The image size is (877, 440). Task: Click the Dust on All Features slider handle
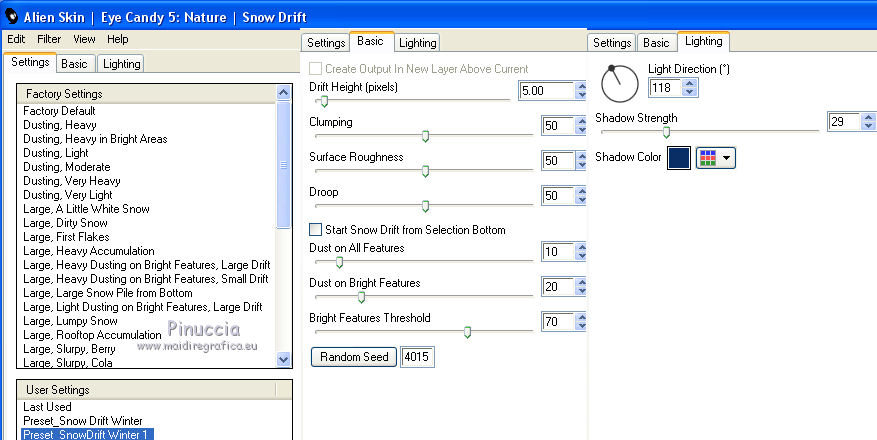pyautogui.click(x=339, y=262)
